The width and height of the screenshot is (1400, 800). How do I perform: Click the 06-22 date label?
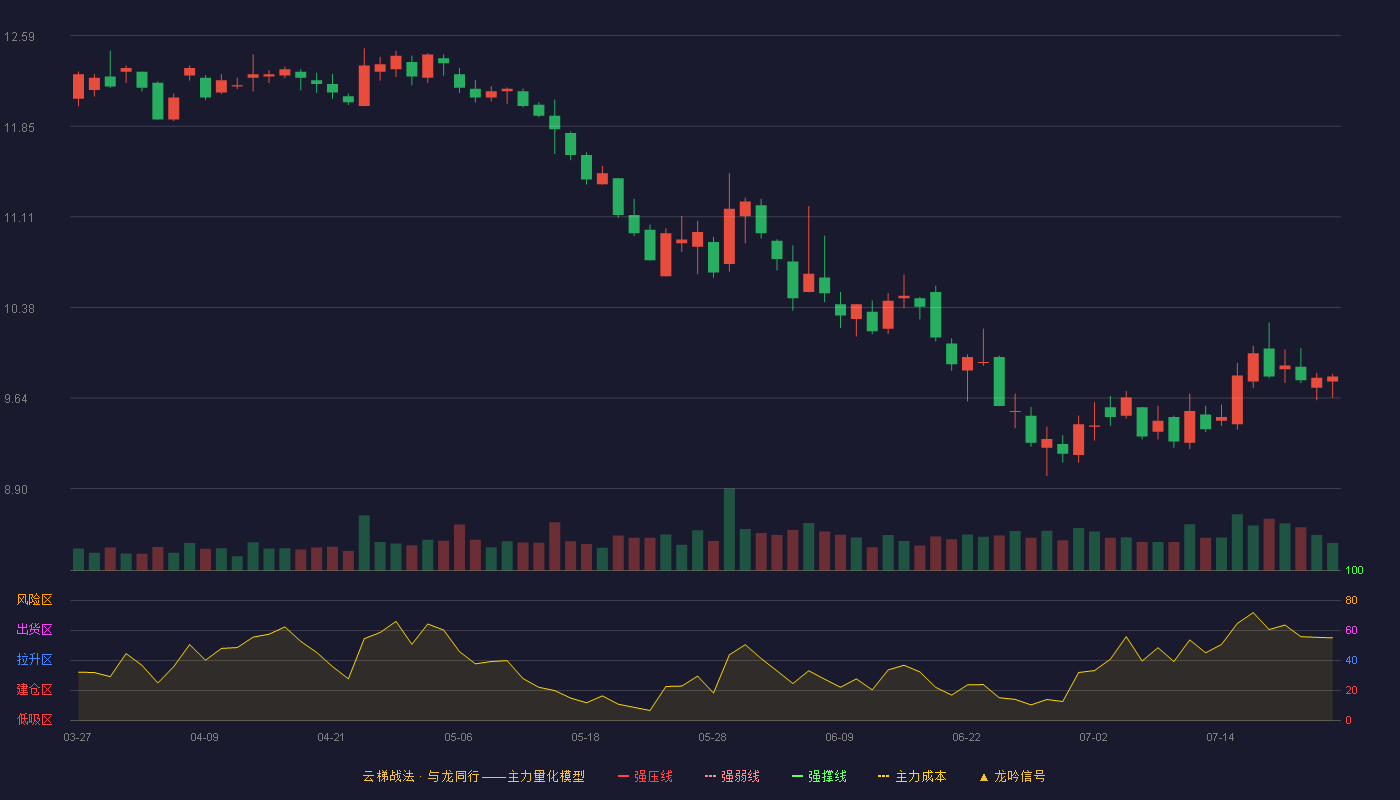(x=966, y=737)
